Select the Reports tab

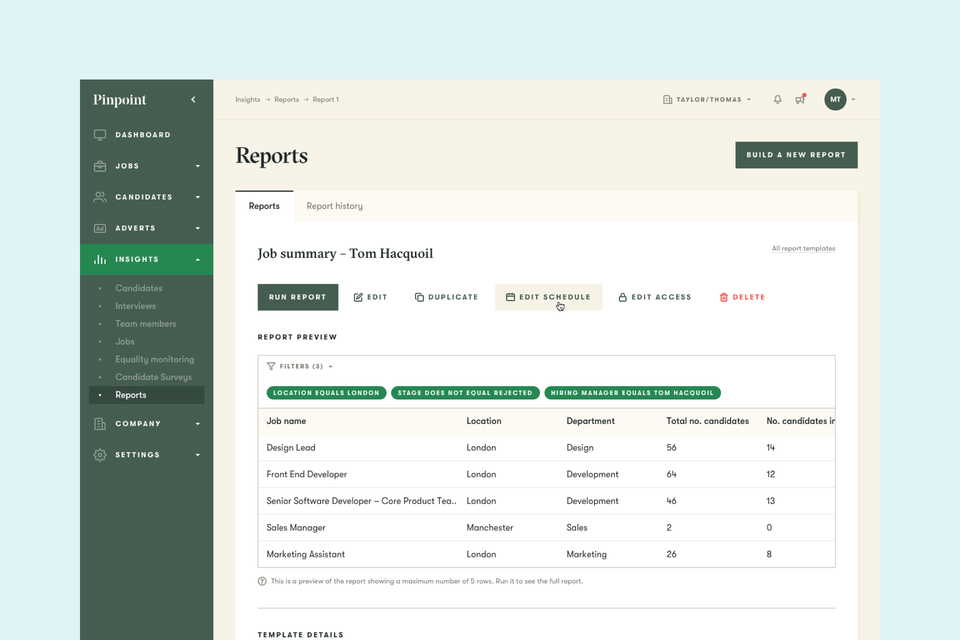tap(264, 206)
